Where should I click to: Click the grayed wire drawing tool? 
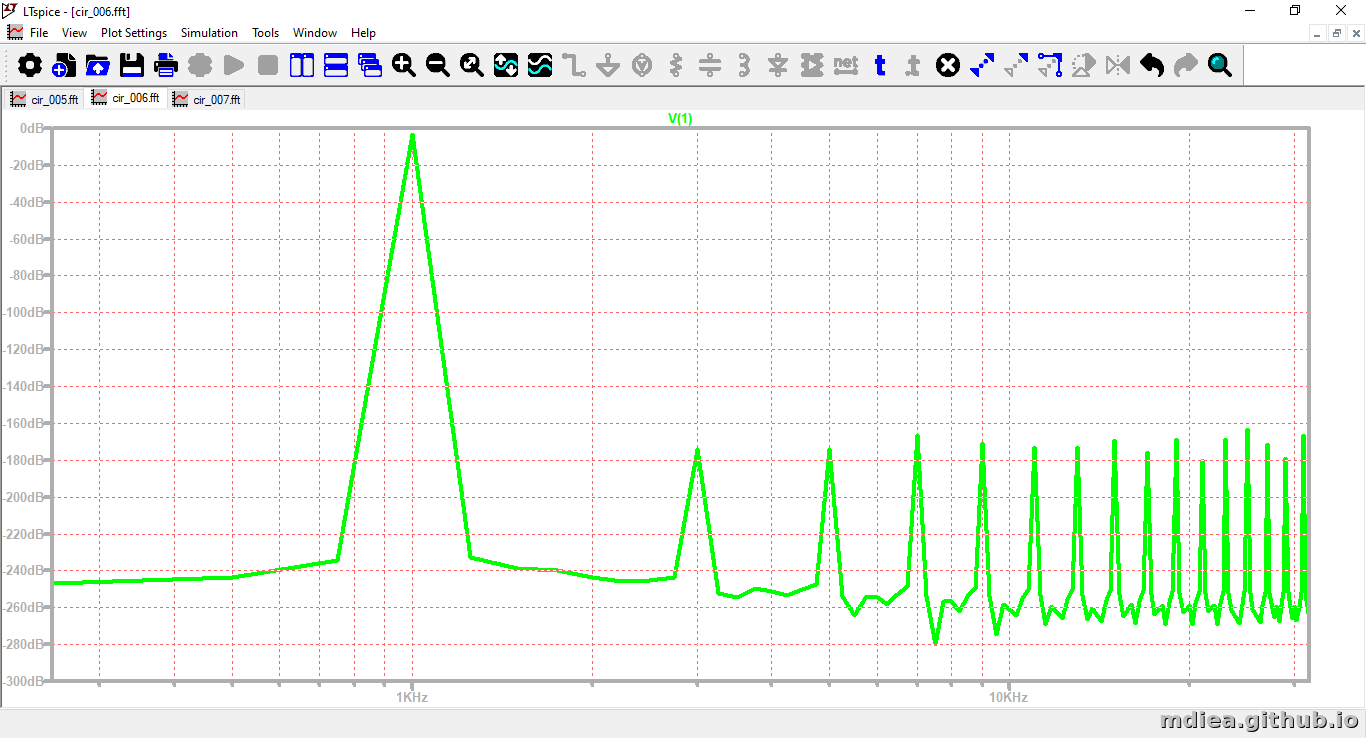pos(574,66)
